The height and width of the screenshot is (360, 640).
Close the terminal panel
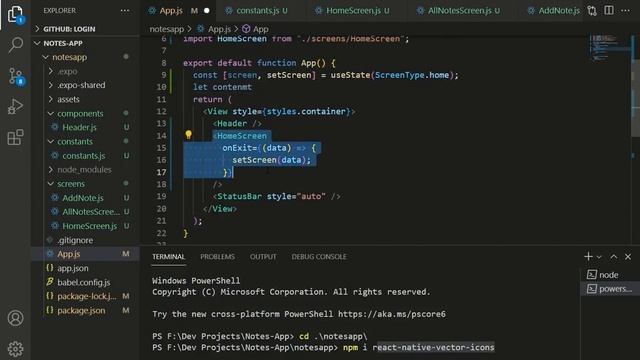point(628,256)
